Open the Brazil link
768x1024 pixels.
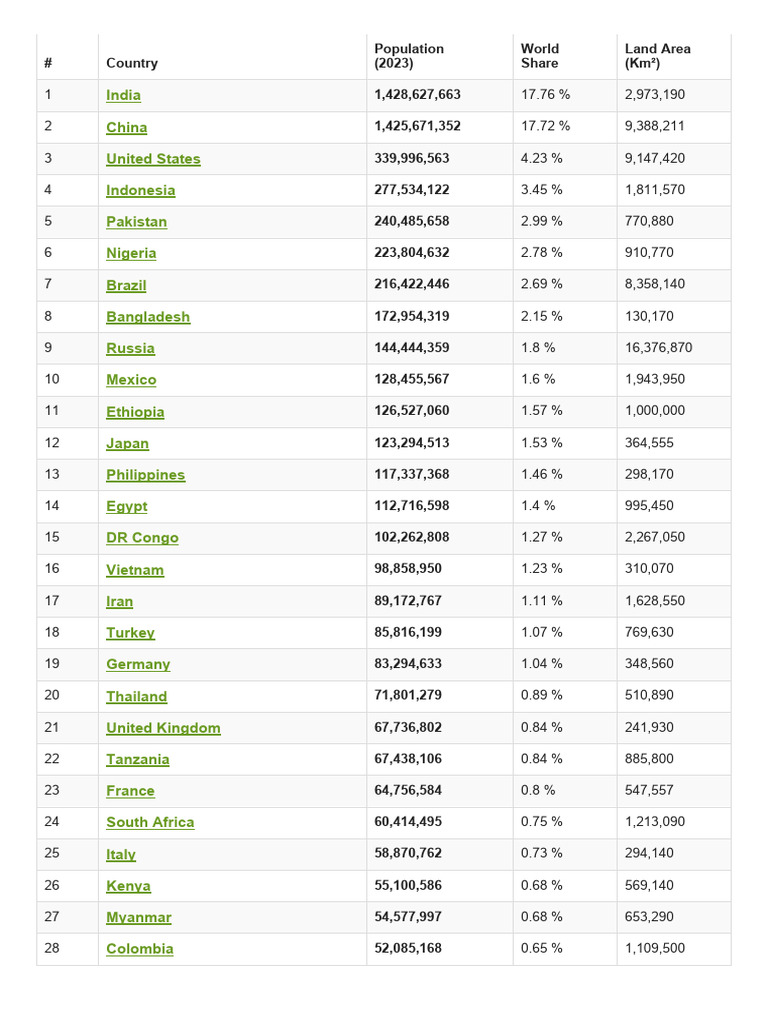tap(126, 285)
